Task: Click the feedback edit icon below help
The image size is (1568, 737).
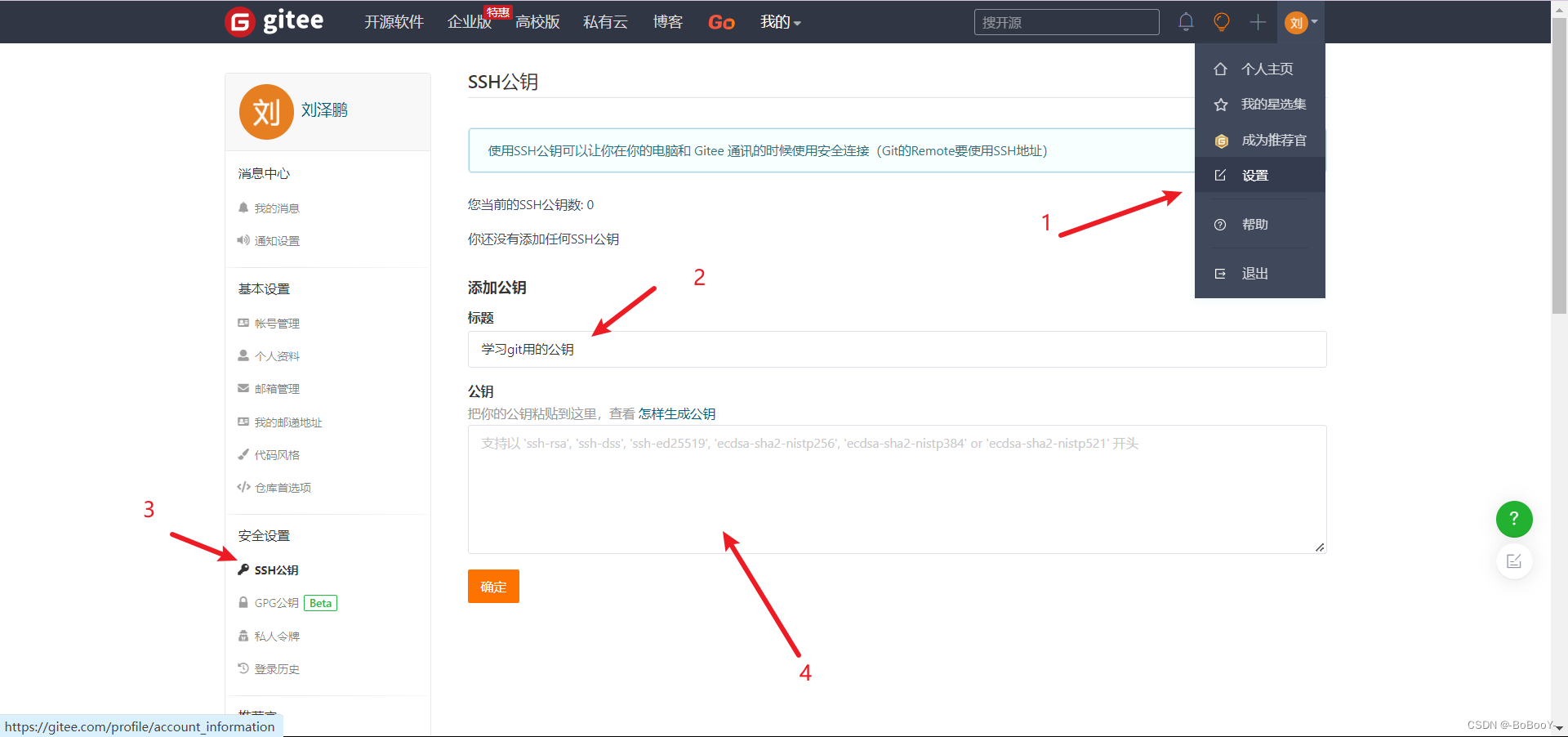Action: [1514, 561]
